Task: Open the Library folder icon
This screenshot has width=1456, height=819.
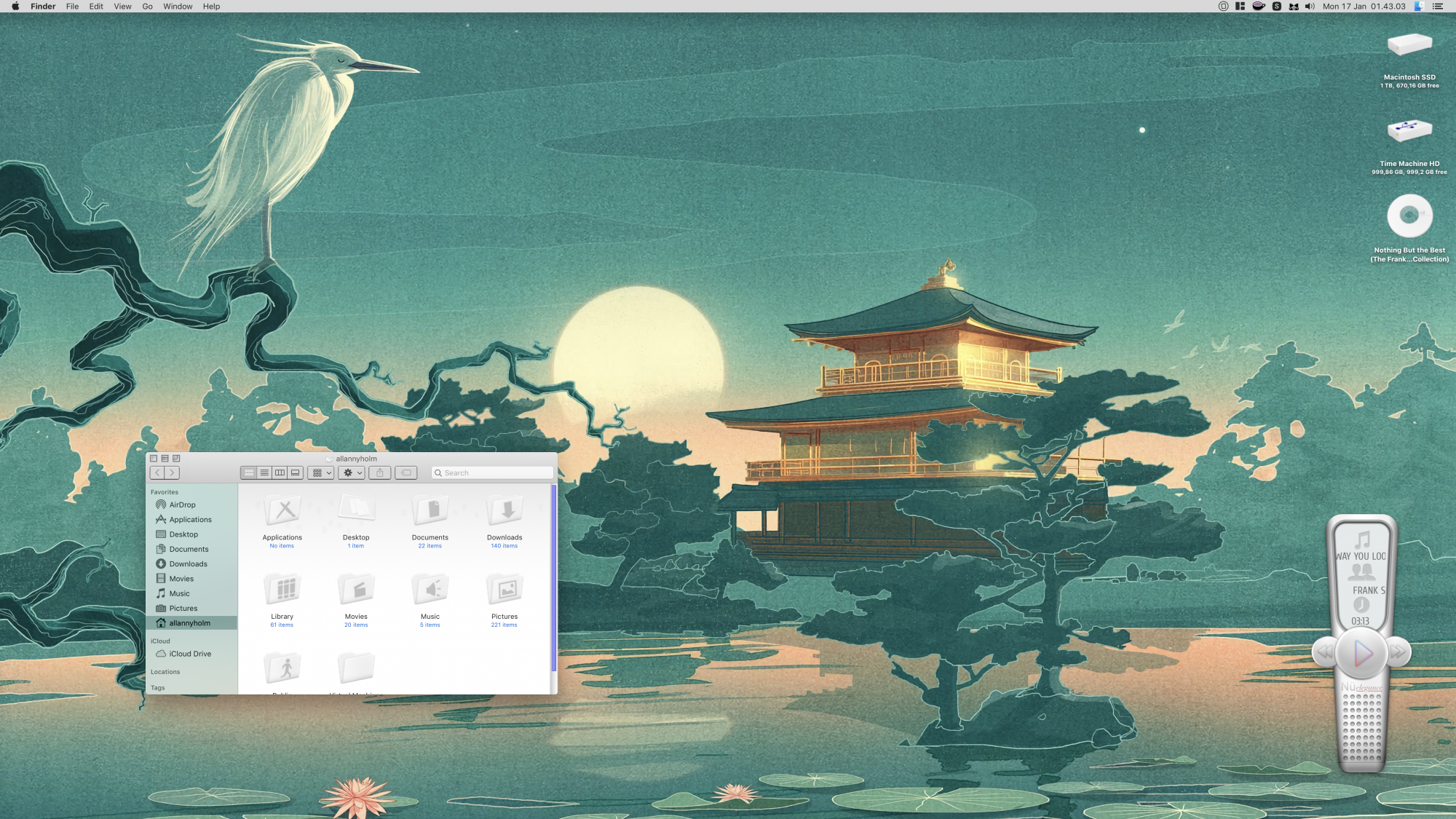Action: point(282,590)
